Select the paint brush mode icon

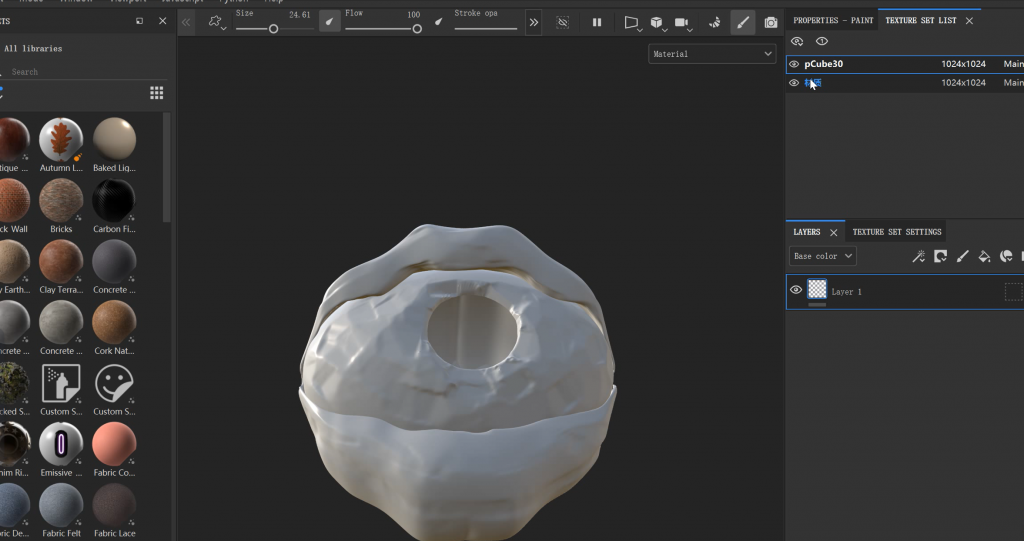[743, 23]
